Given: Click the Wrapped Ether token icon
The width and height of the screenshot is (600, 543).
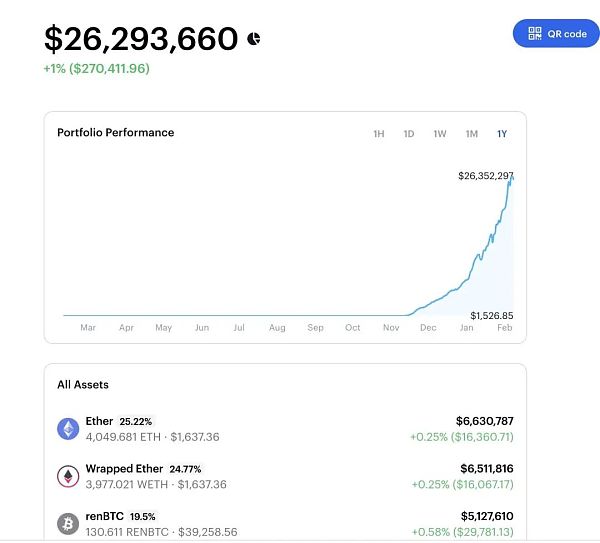Looking at the screenshot, I should click(x=68, y=476).
